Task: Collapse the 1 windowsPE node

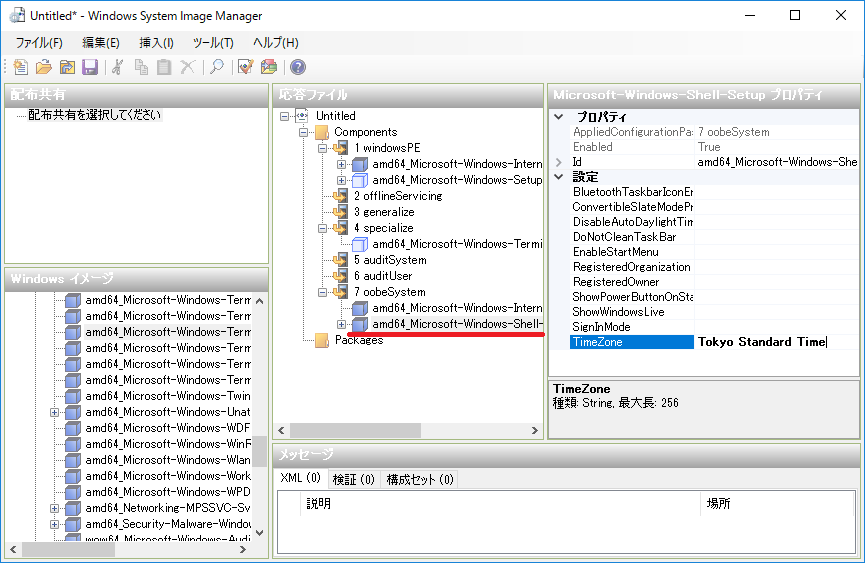Action: 323,148
